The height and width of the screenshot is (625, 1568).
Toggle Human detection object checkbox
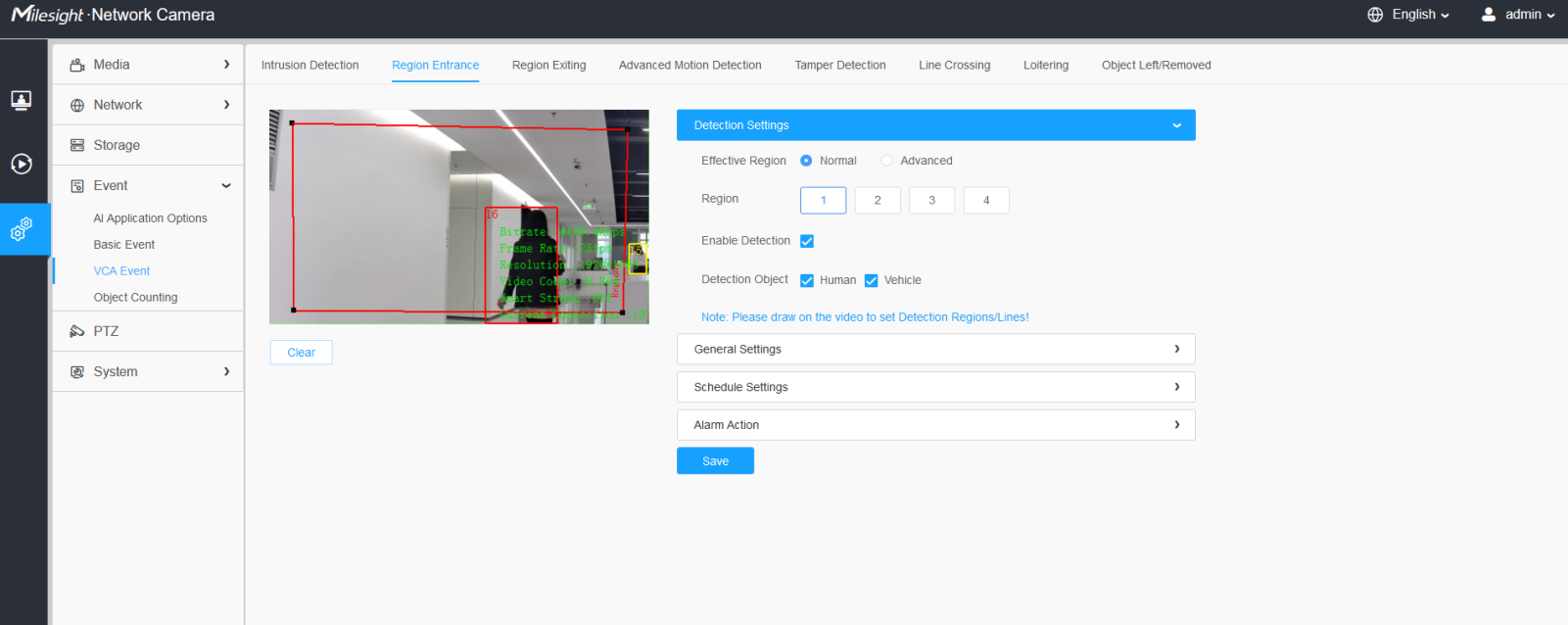pos(807,280)
